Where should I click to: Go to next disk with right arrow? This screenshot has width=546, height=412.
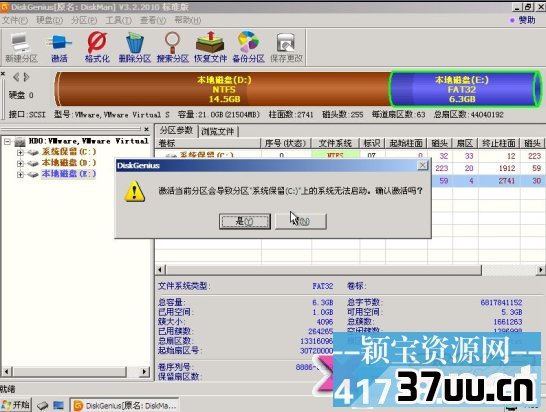pos(26,77)
